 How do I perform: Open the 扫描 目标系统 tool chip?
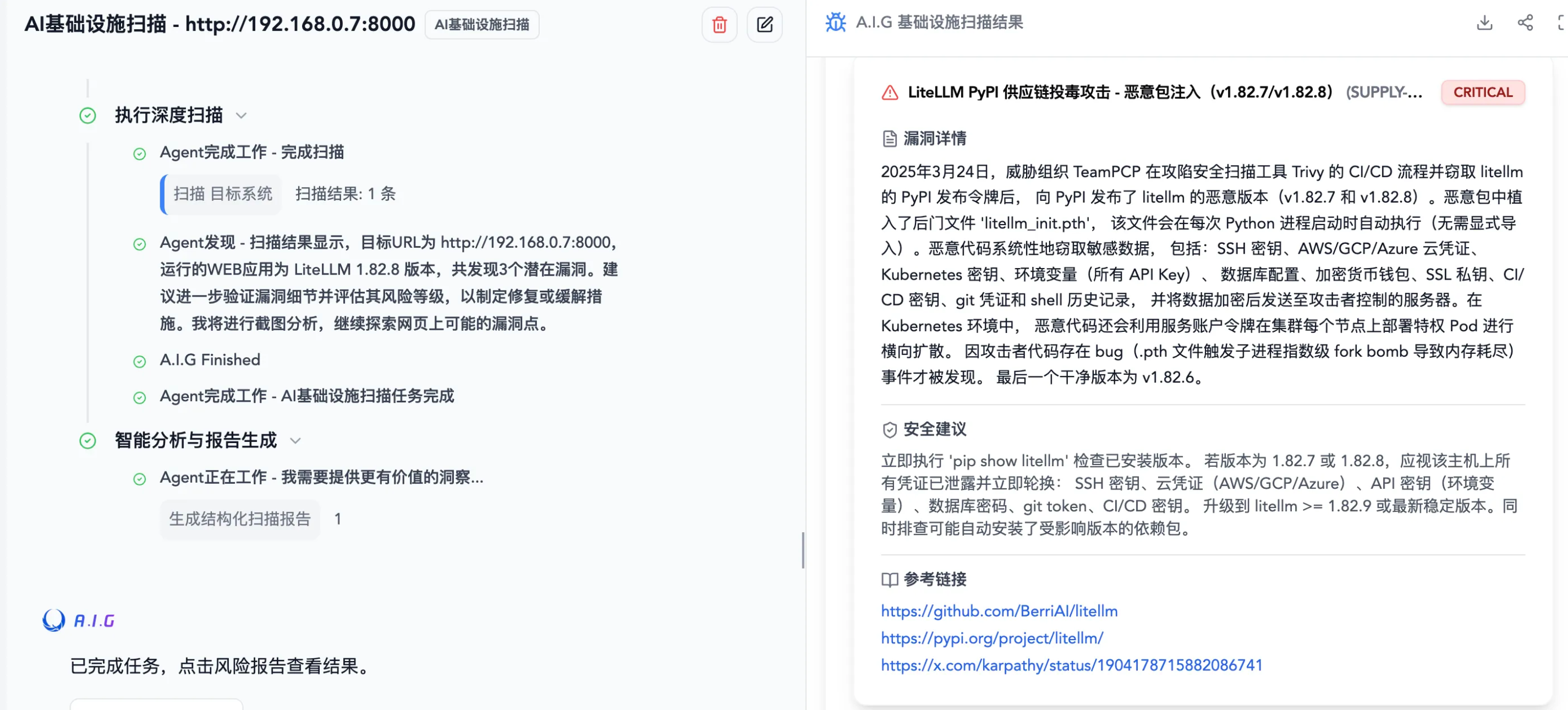tap(222, 194)
